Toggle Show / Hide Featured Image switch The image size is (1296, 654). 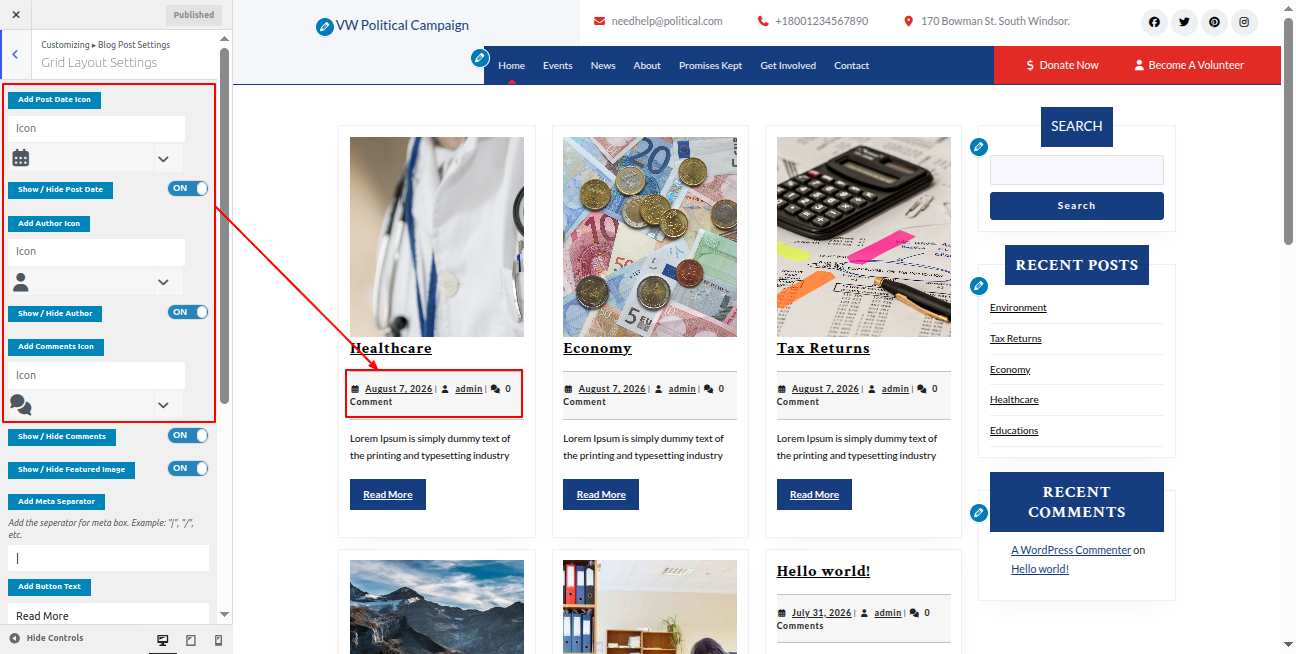point(188,468)
